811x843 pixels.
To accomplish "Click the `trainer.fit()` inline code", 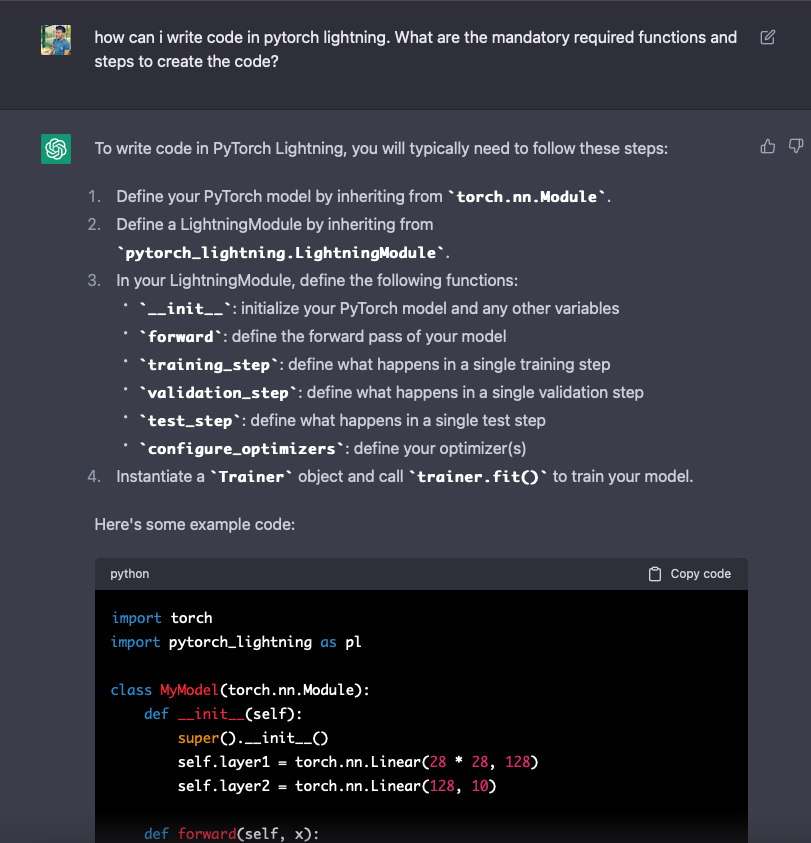I will coord(478,477).
